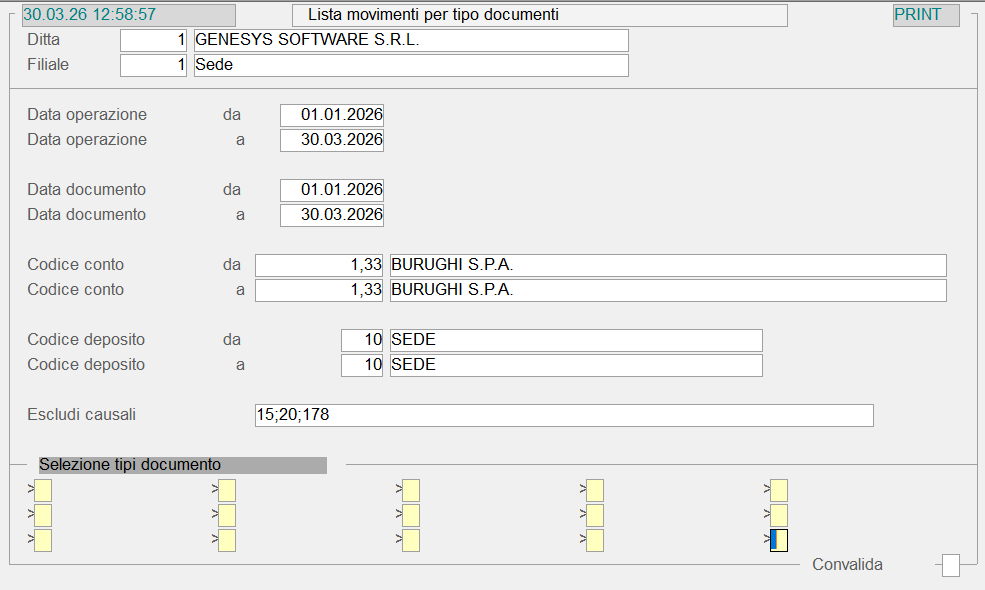Click the Data operazione 'a' date field

(332, 140)
